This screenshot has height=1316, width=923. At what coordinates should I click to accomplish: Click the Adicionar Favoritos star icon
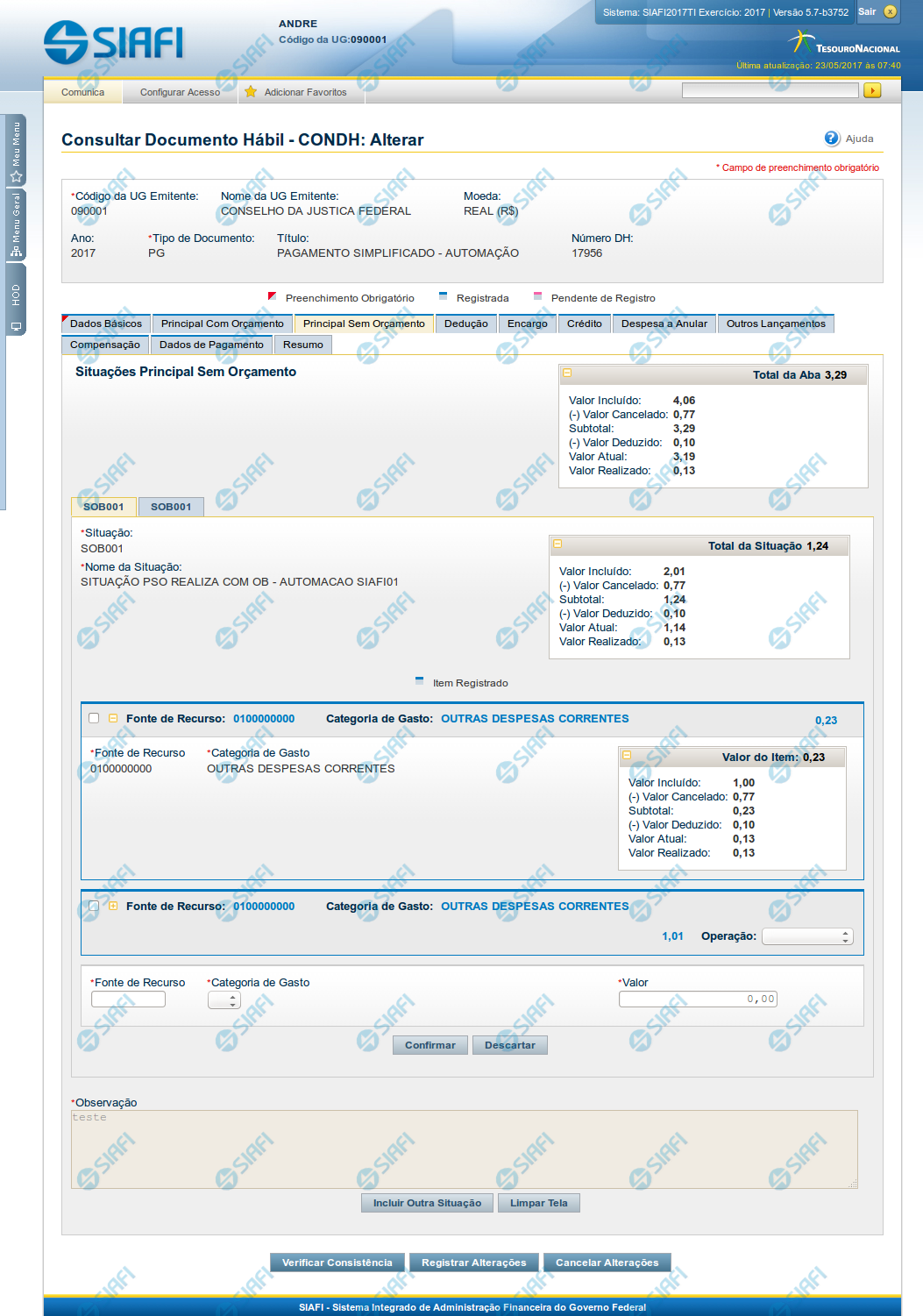tap(251, 92)
